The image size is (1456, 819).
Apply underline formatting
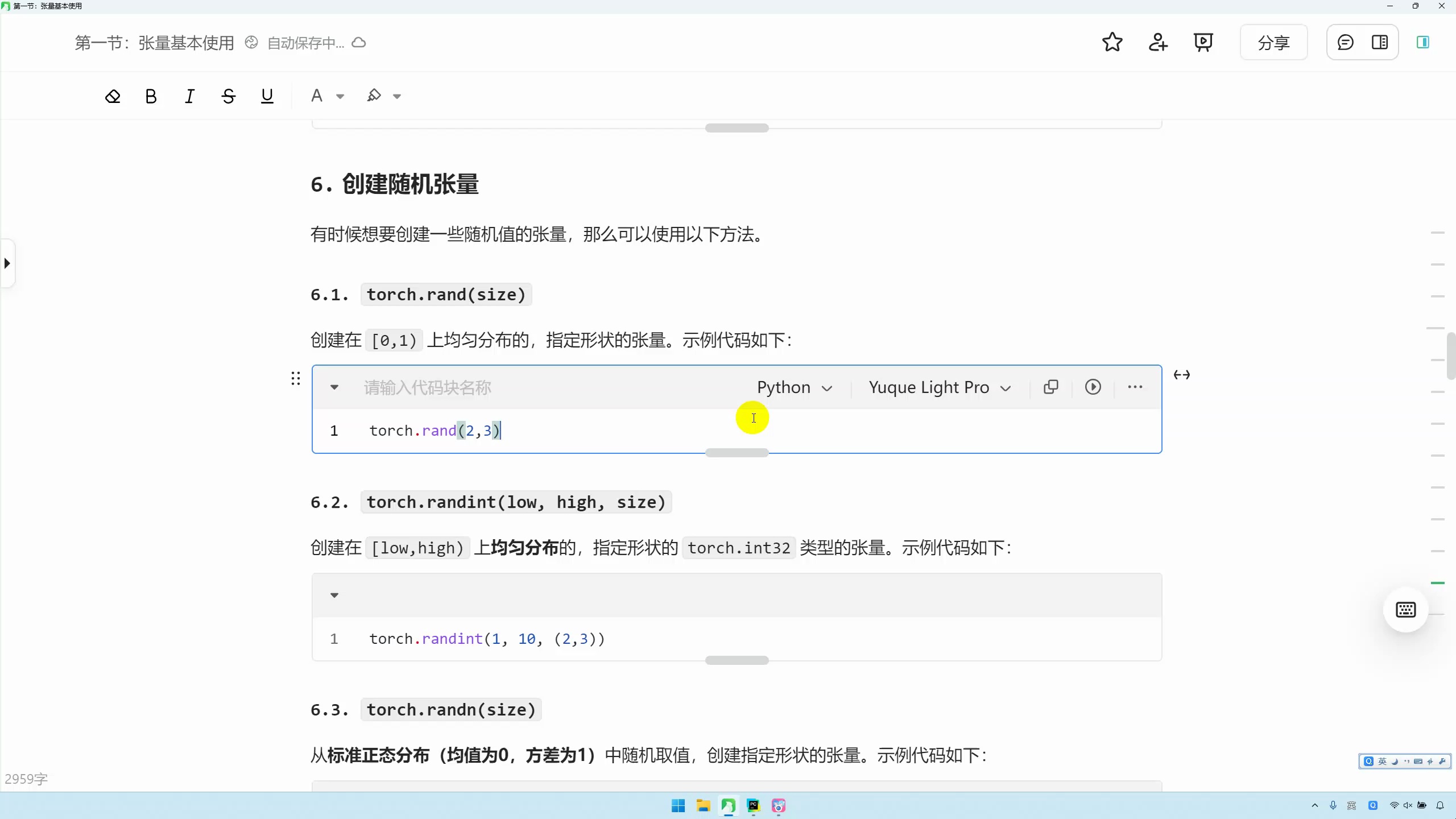point(266,95)
